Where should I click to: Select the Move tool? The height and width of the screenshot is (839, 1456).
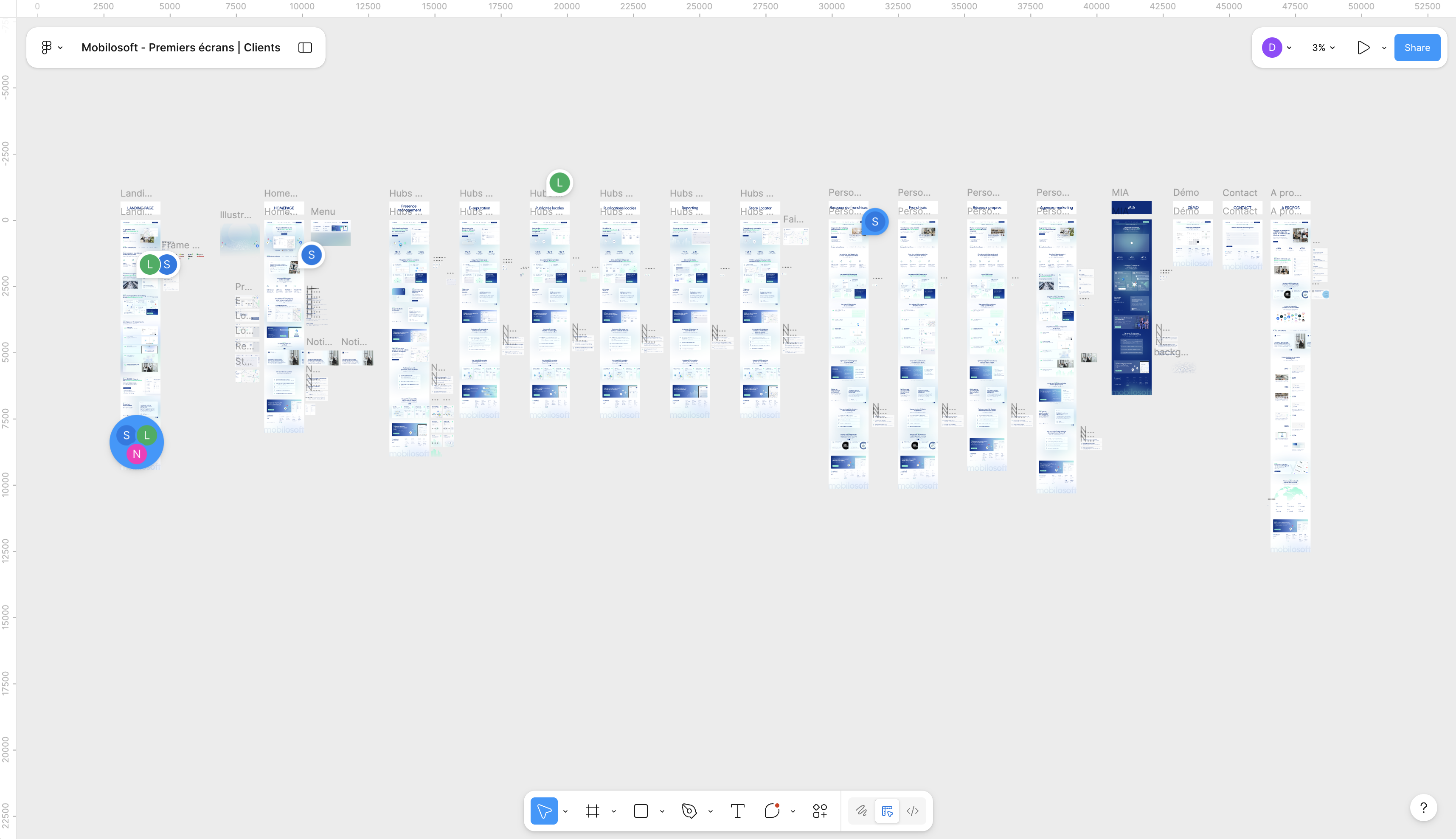(544, 811)
